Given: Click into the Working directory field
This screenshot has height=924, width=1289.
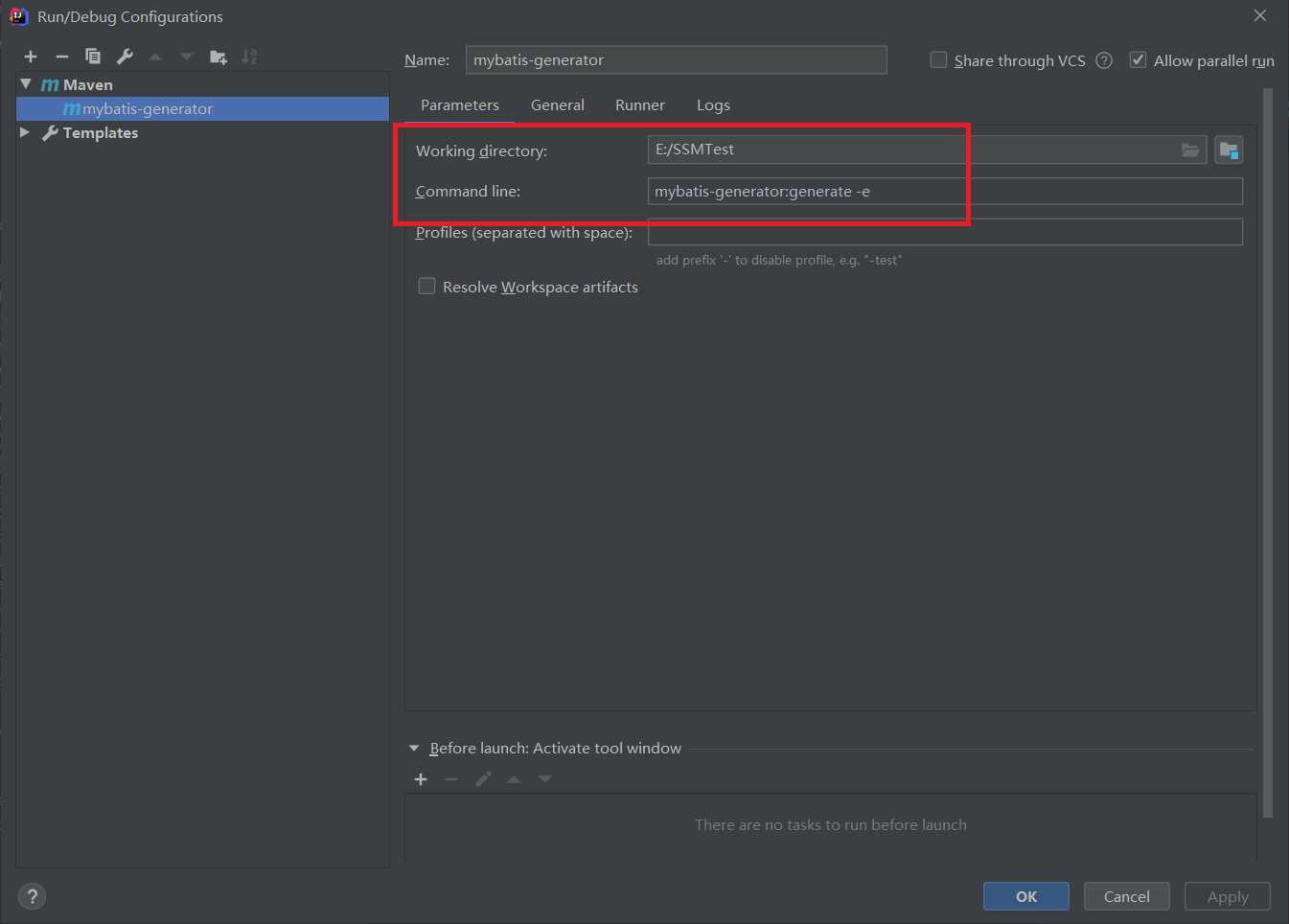Looking at the screenshot, I should [x=927, y=150].
